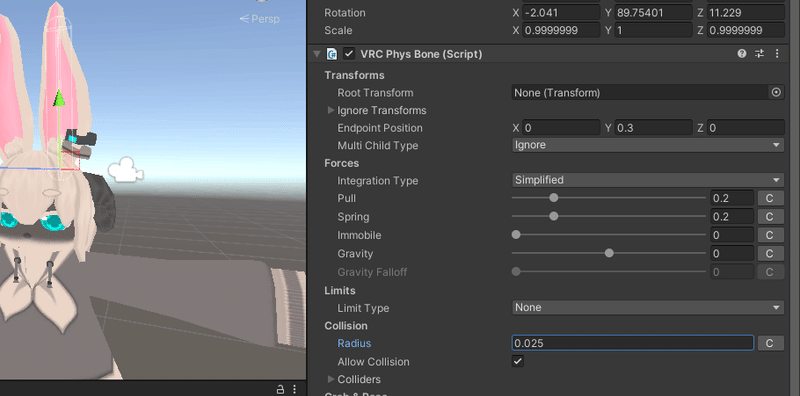Image resolution: width=800 pixels, height=396 pixels.
Task: Click the Scale Z field
Action: pyautogui.click(x=746, y=30)
